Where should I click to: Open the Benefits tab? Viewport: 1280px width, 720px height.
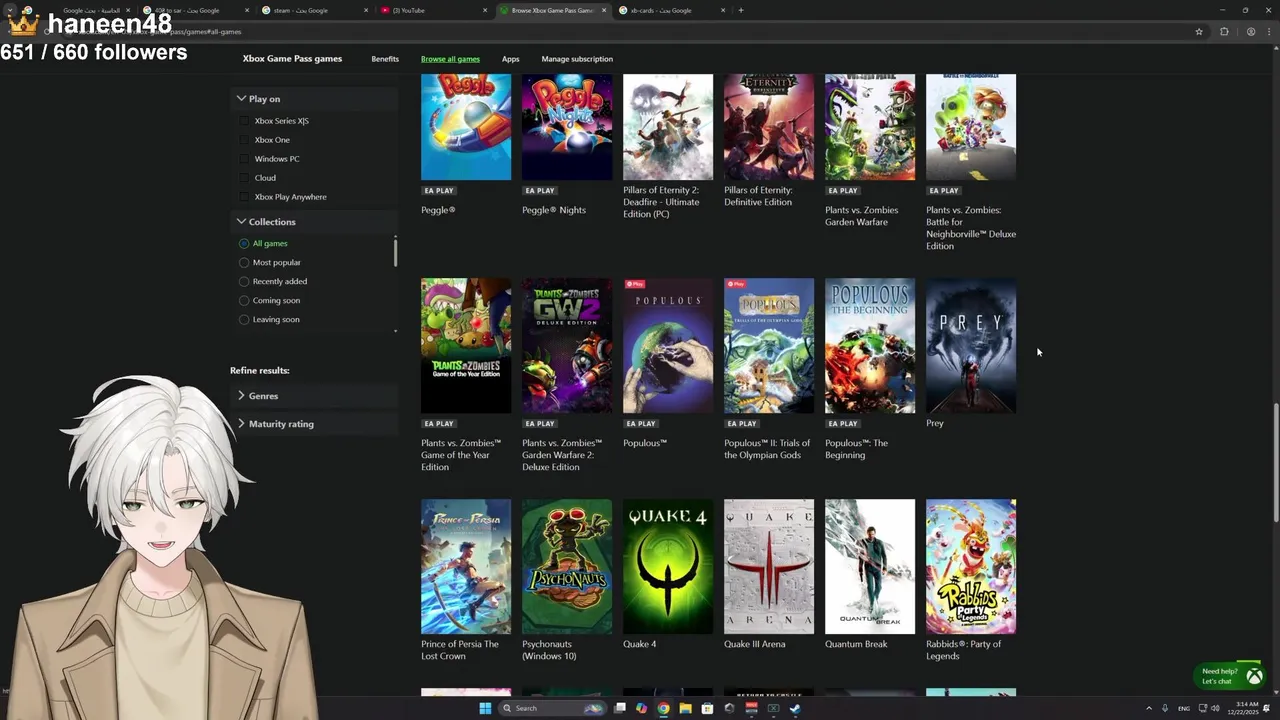(x=385, y=59)
